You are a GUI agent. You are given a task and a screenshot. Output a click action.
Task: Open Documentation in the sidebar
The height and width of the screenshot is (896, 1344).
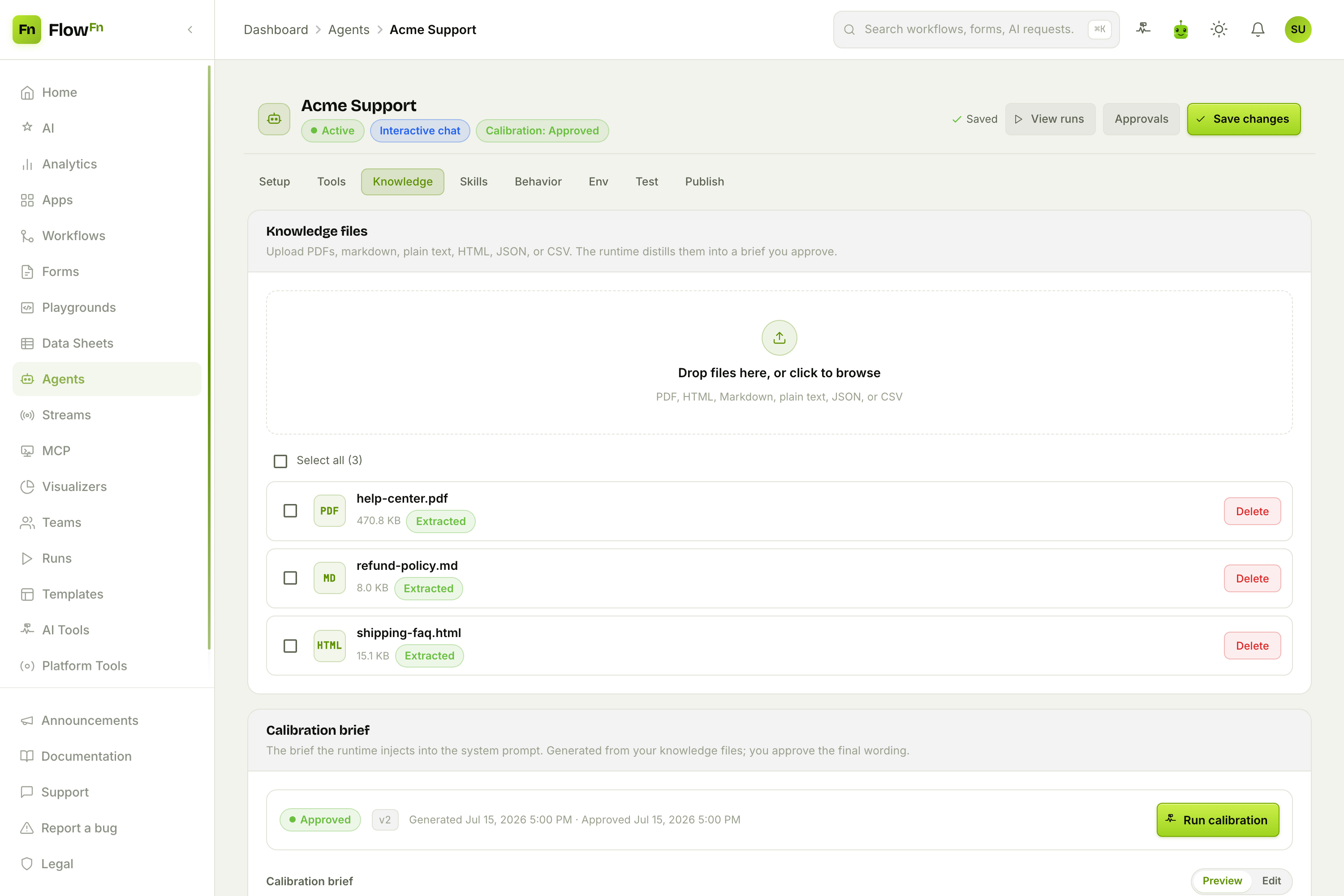click(x=107, y=756)
